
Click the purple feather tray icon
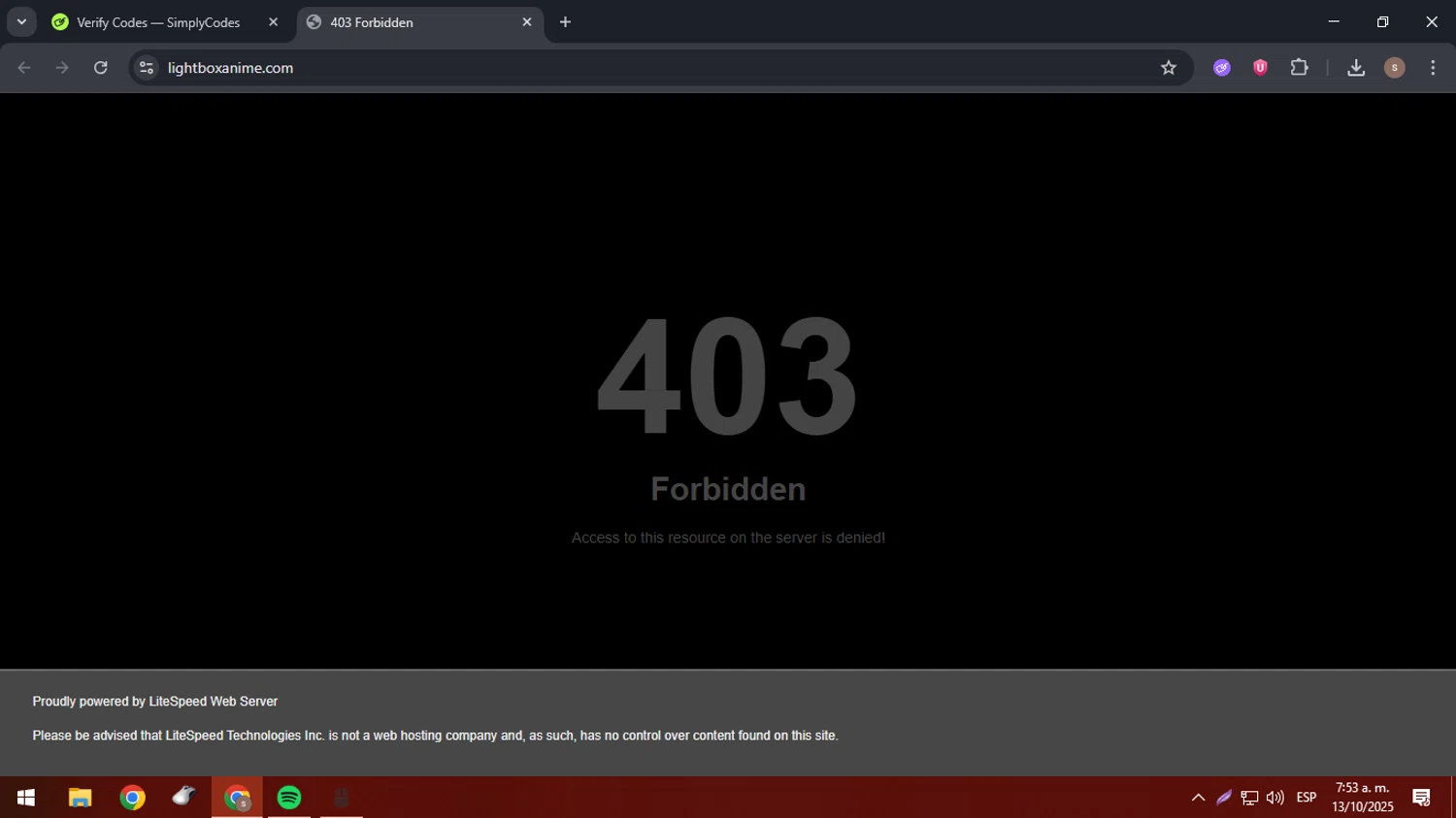(x=1224, y=798)
